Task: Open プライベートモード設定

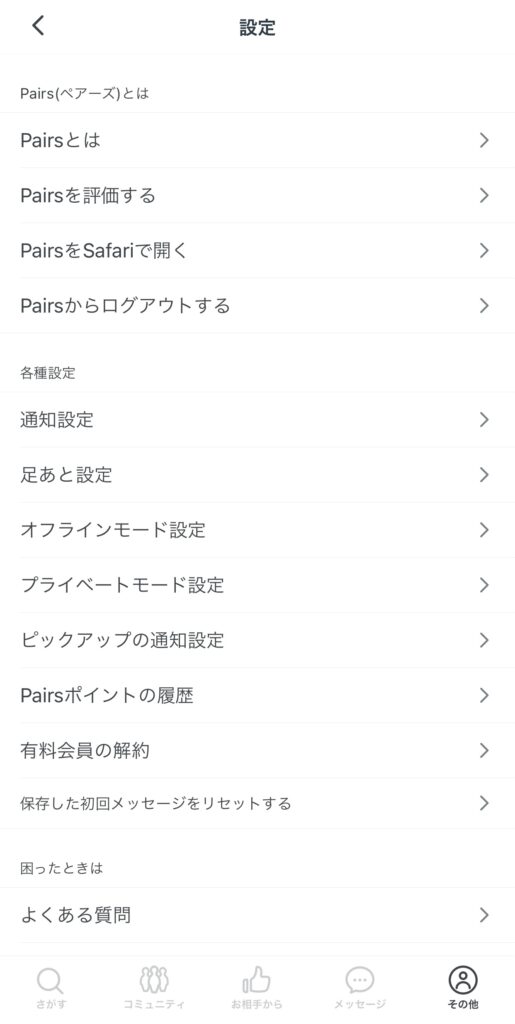Action: tap(257, 585)
